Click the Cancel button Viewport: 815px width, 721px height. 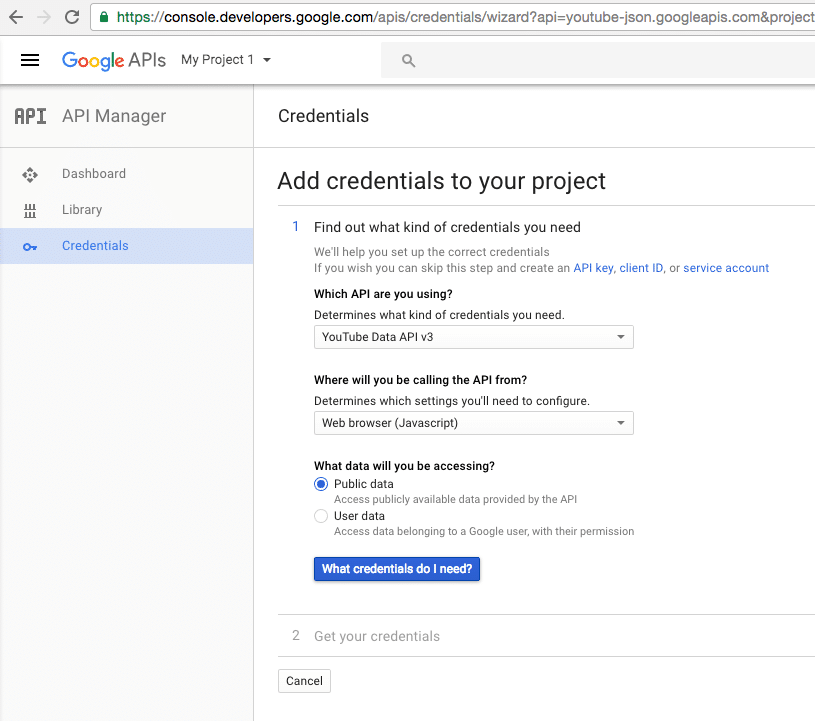click(x=304, y=681)
